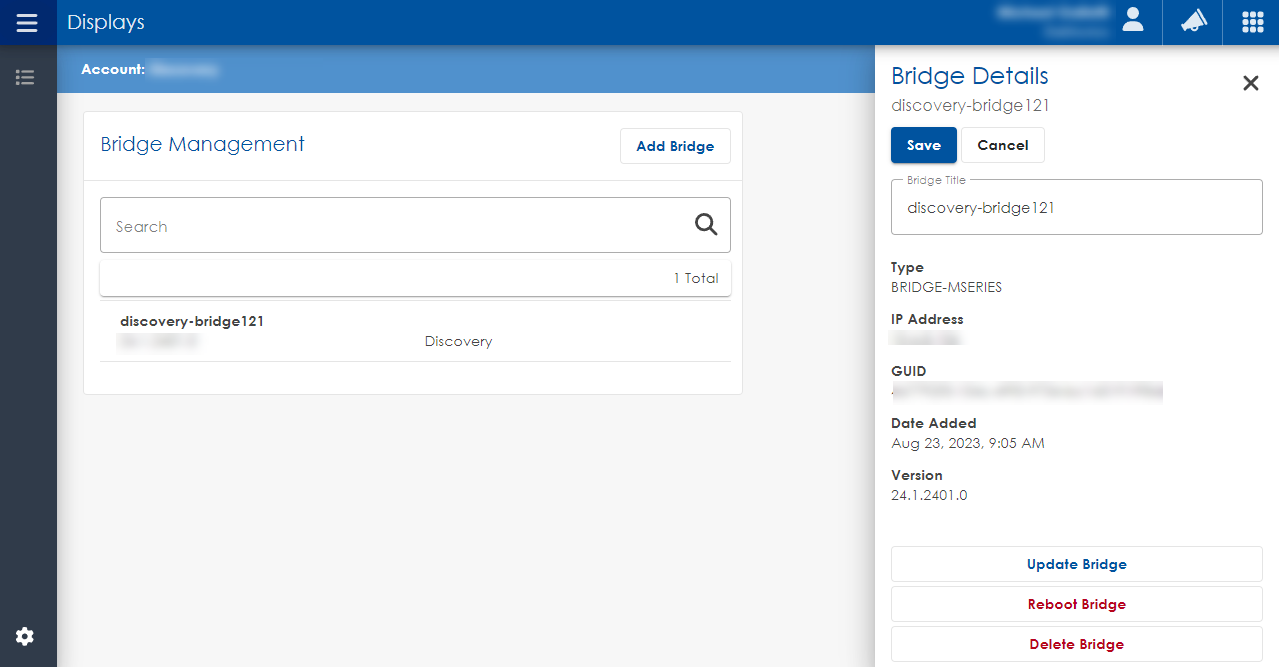This screenshot has width=1279, height=667.
Task: Cancel editing bridge details
Action: click(x=1002, y=145)
